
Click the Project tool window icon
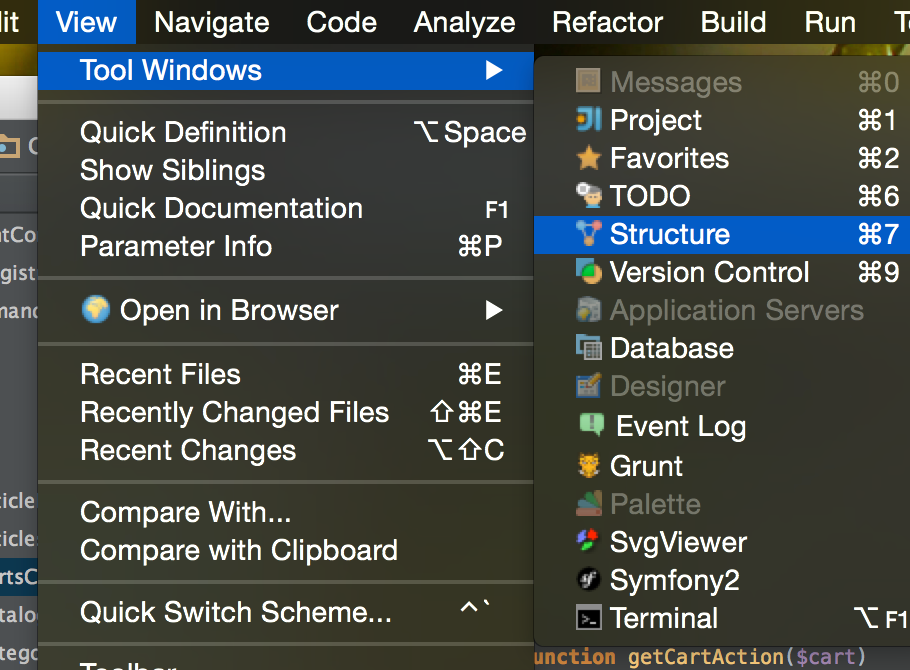[588, 120]
